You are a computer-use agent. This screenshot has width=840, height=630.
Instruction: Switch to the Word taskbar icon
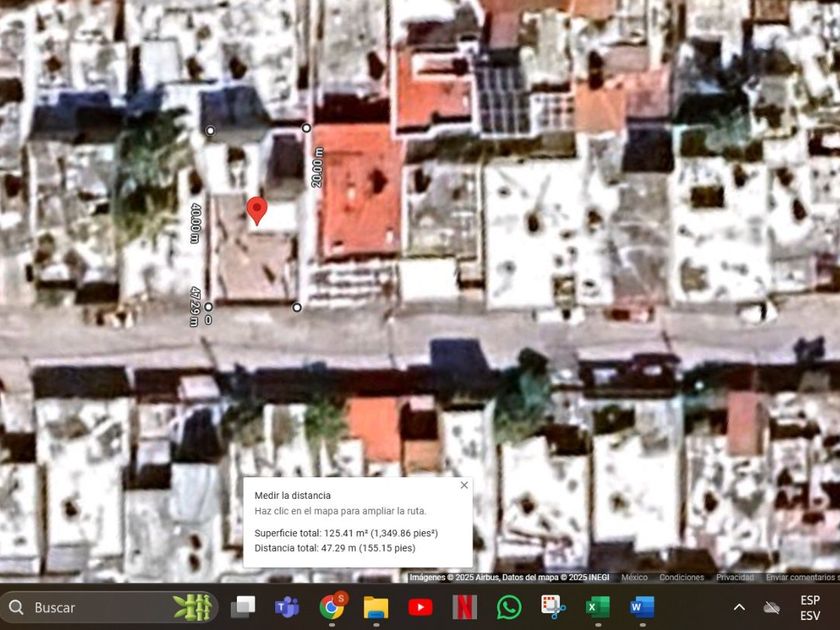(641, 607)
